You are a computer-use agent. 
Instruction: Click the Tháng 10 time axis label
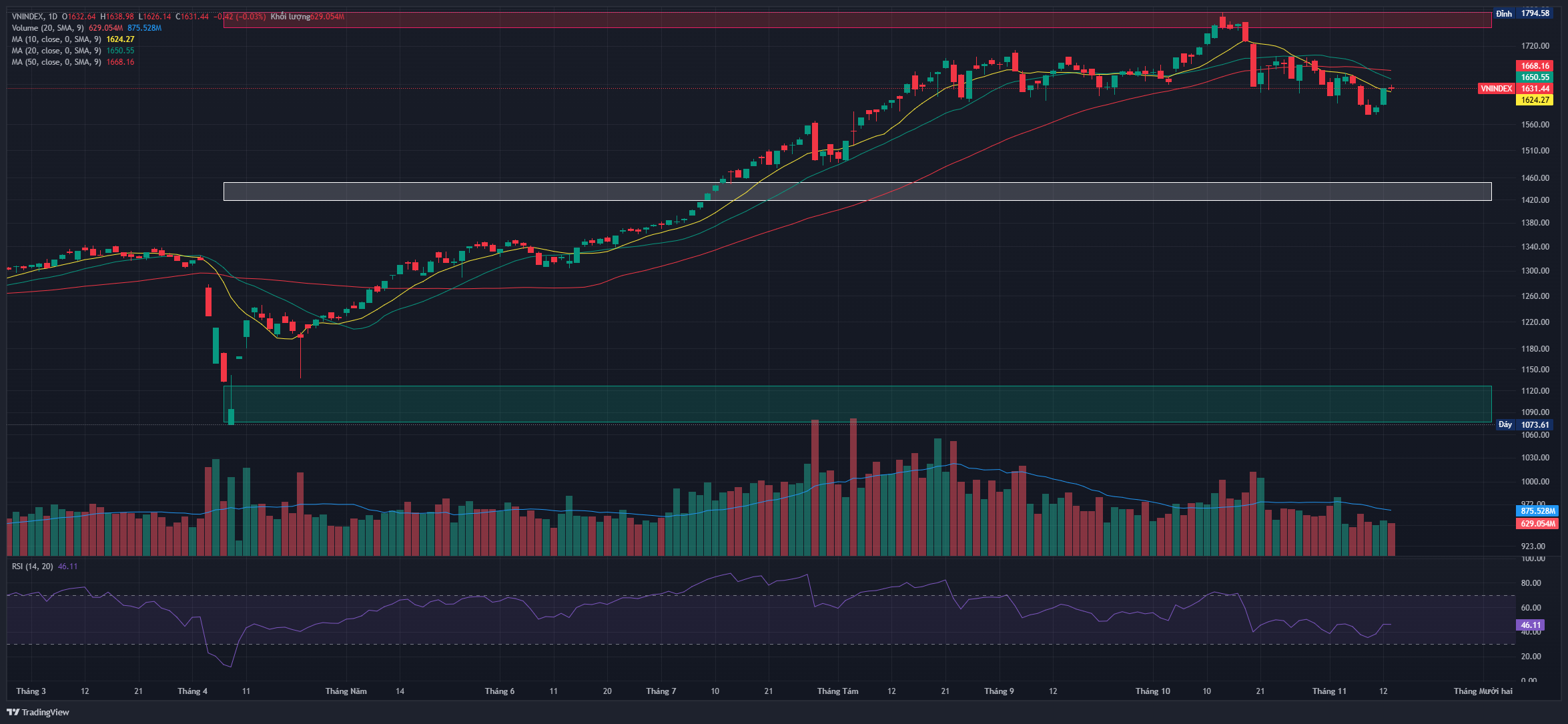[1152, 691]
